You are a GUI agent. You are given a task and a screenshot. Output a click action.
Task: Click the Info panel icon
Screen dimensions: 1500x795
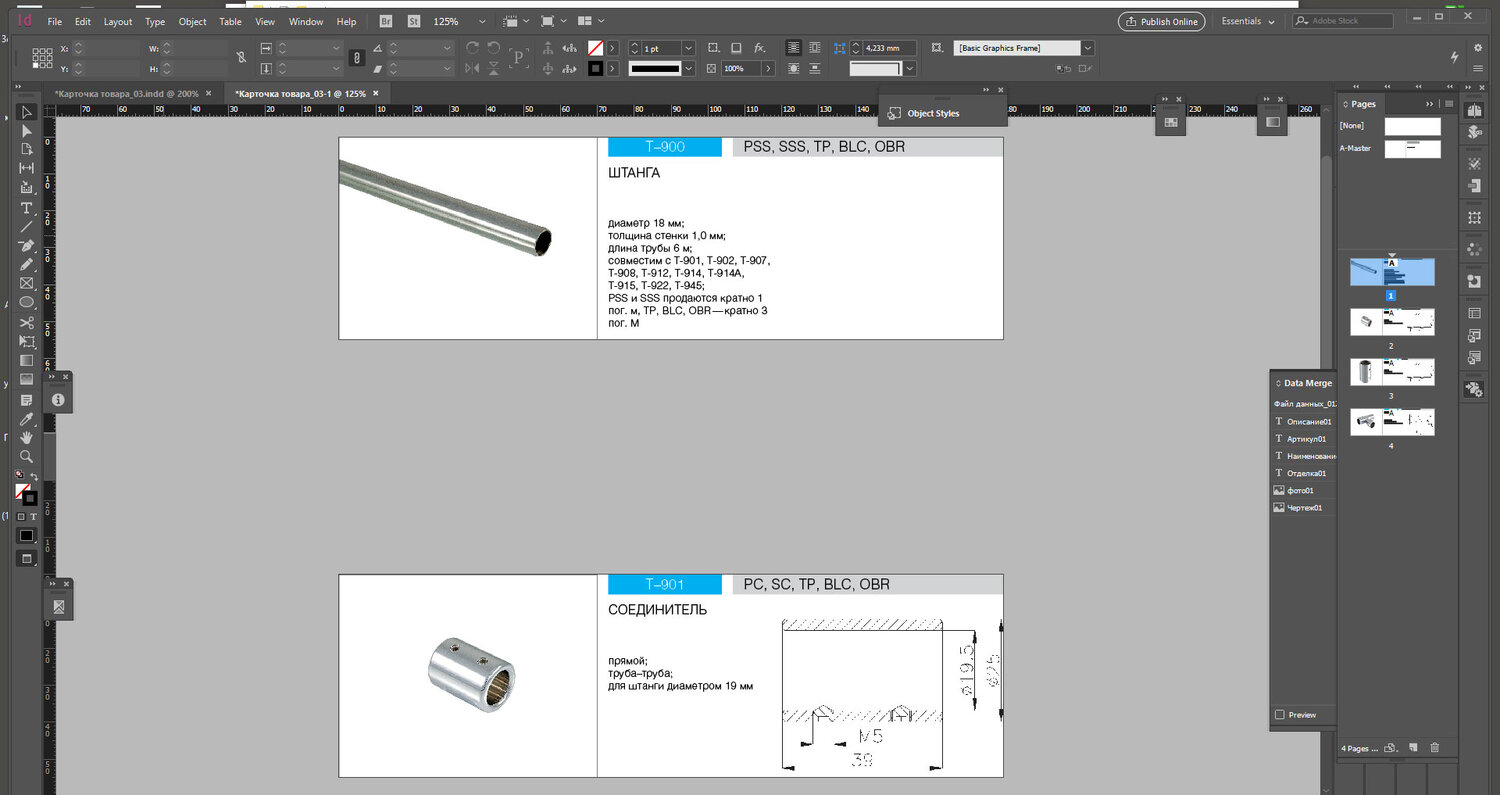click(x=58, y=399)
